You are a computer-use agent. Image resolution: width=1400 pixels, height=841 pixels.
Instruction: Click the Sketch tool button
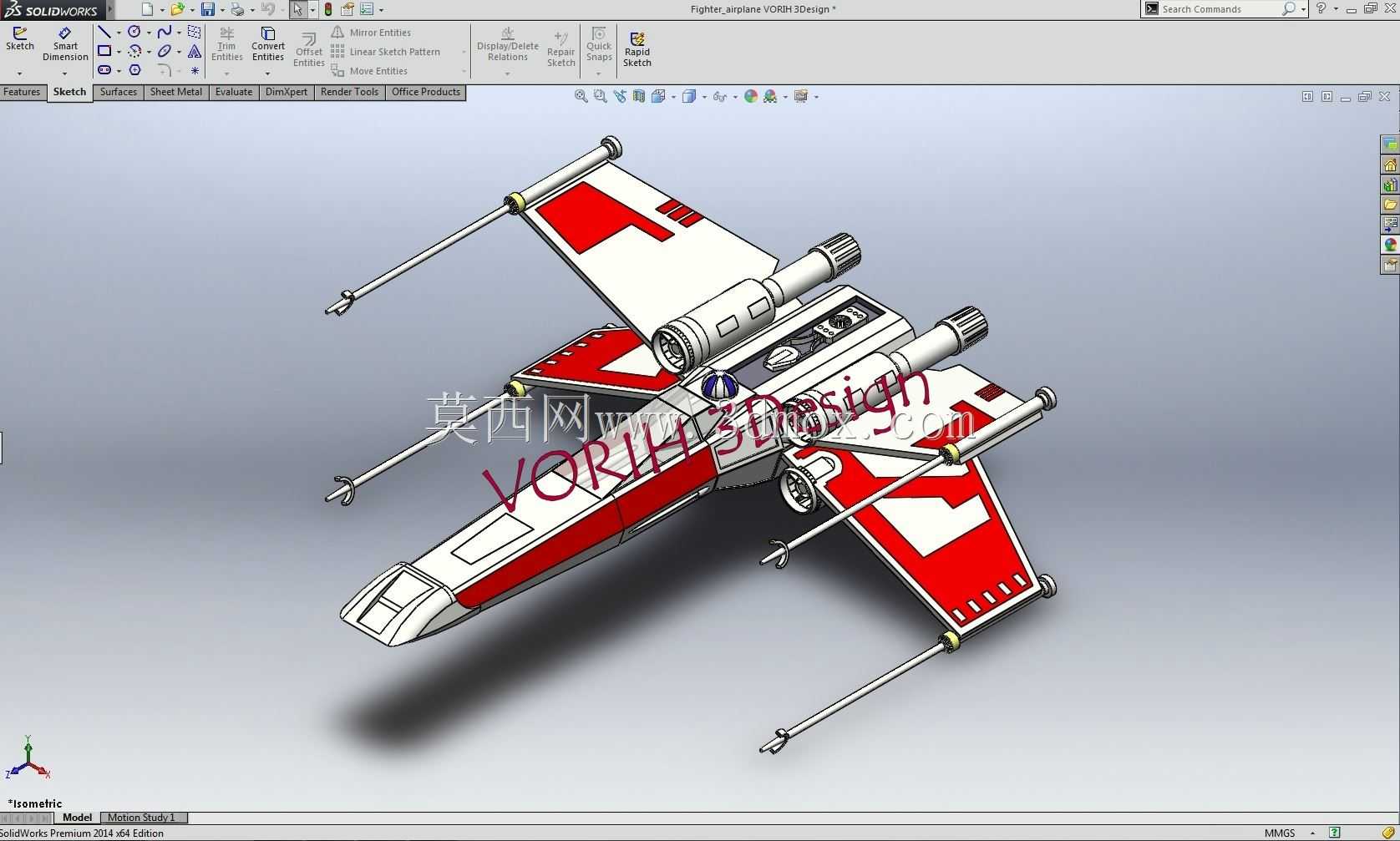20,39
